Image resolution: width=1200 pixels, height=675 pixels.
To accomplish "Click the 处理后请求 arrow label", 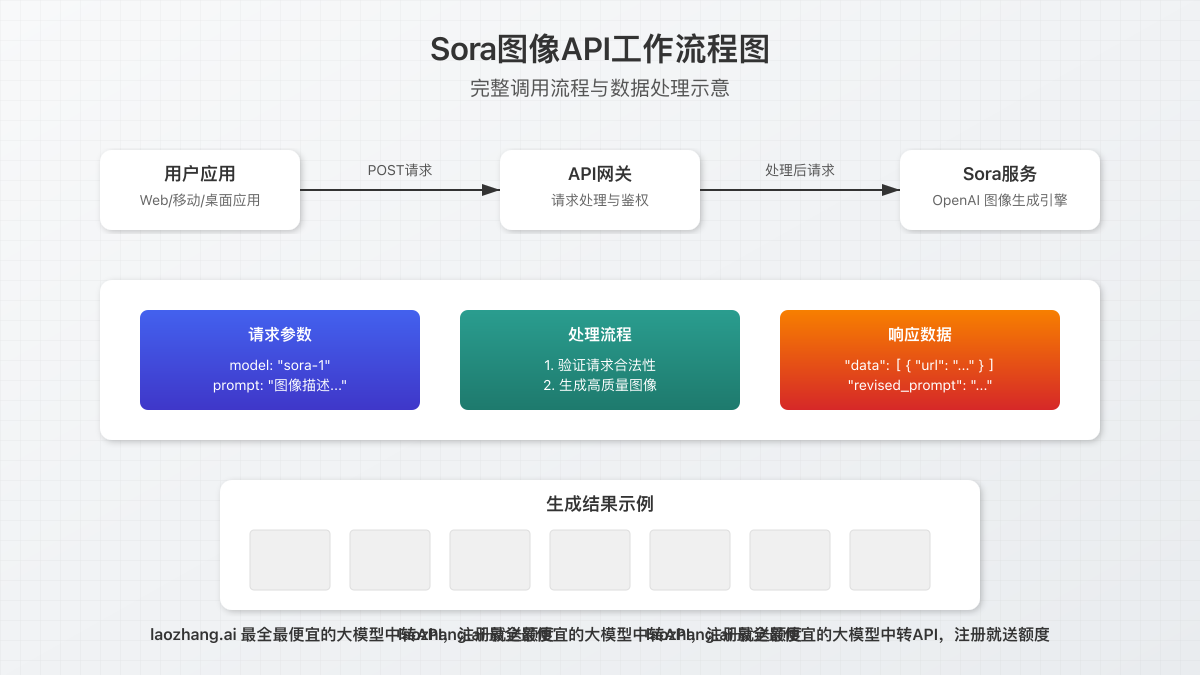I will pos(800,170).
